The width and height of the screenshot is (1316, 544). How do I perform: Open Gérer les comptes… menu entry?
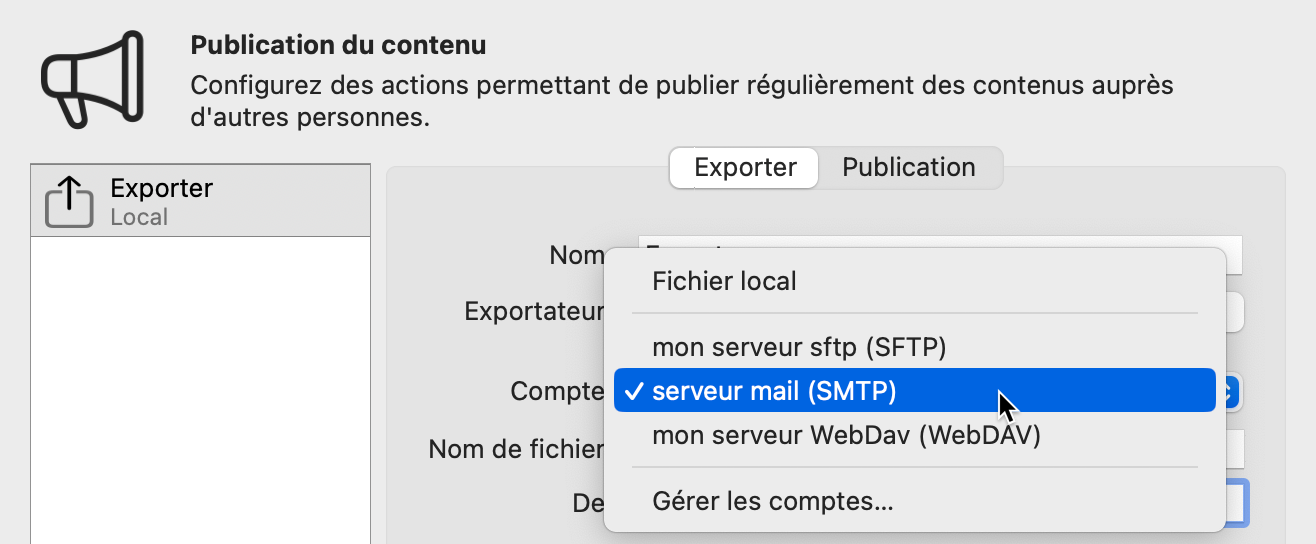(772, 501)
